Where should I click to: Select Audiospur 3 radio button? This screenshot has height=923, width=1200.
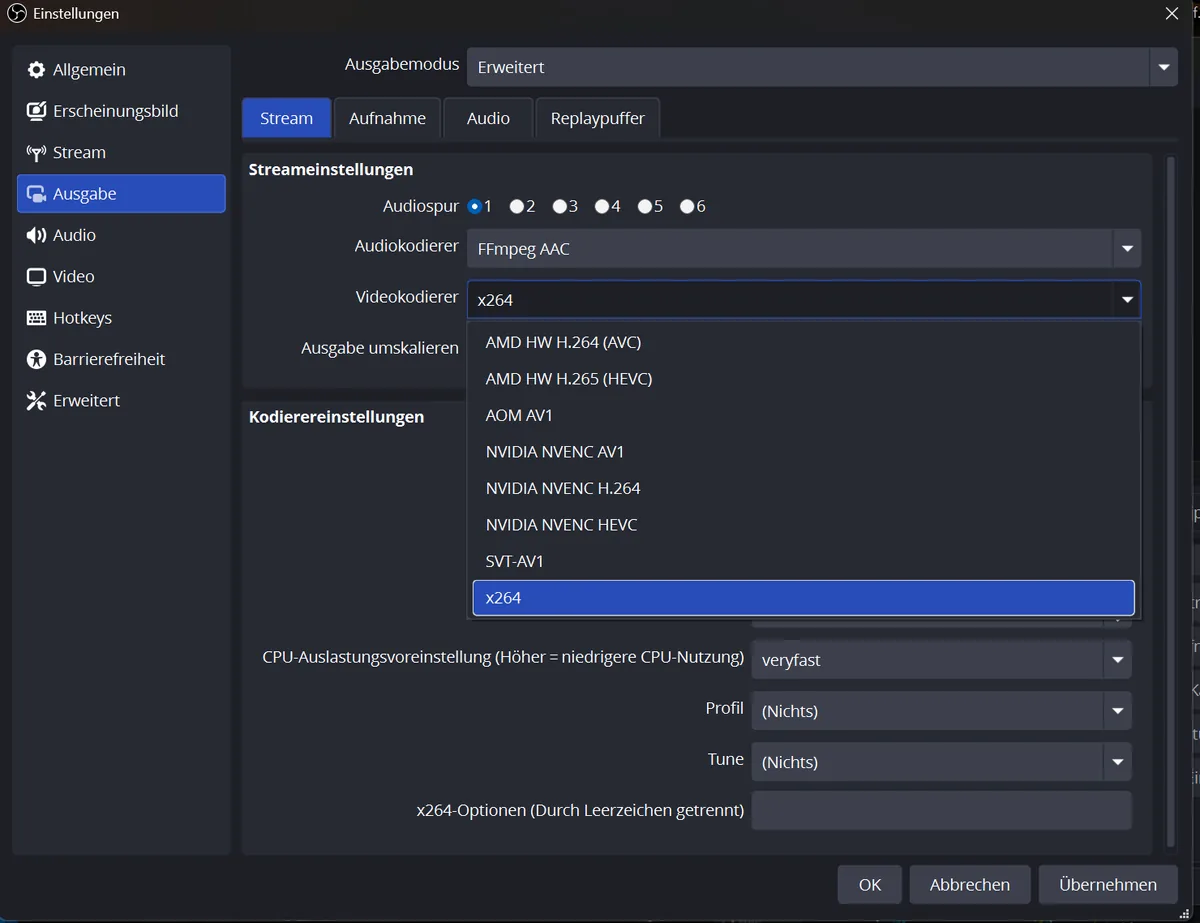(560, 206)
